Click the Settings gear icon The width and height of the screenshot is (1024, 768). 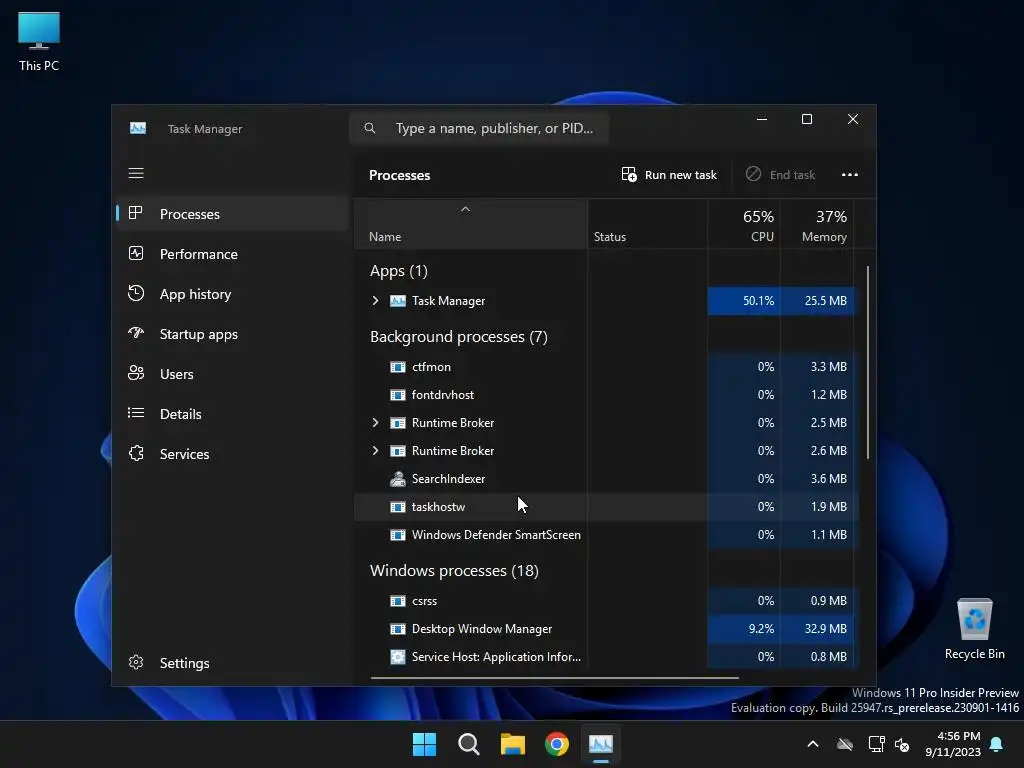coord(136,662)
